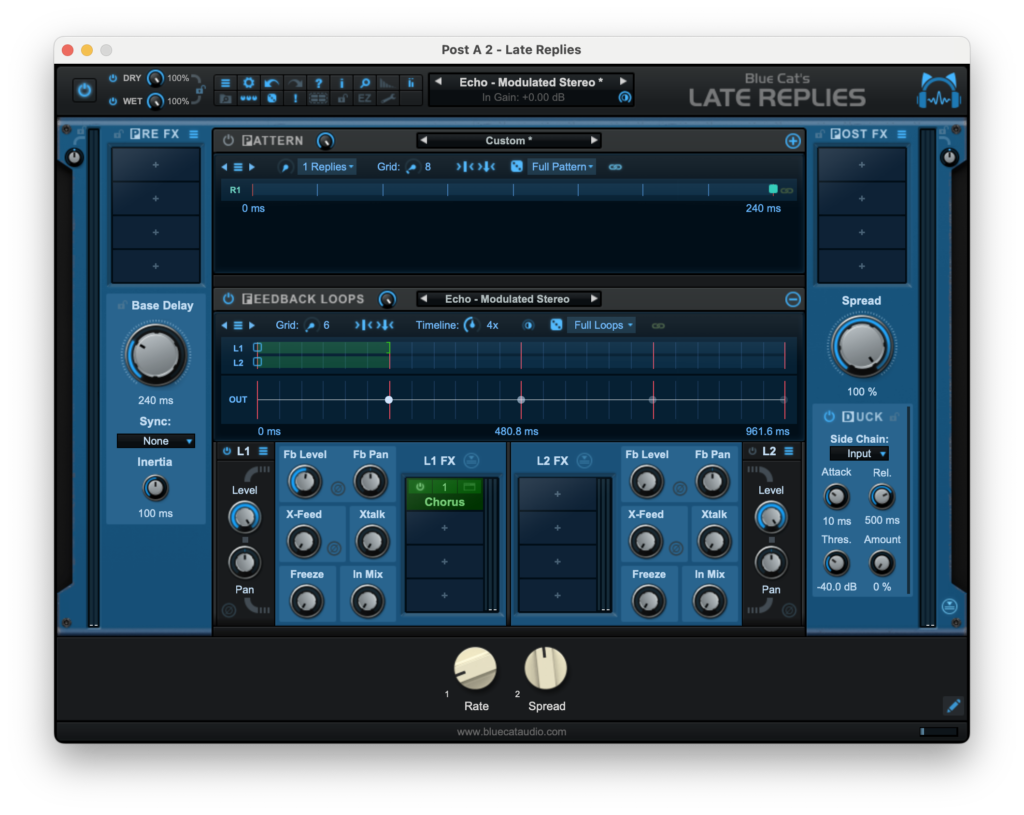1024x815 pixels.
Task: Add effect in first PRE FX slot
Action: point(155,165)
